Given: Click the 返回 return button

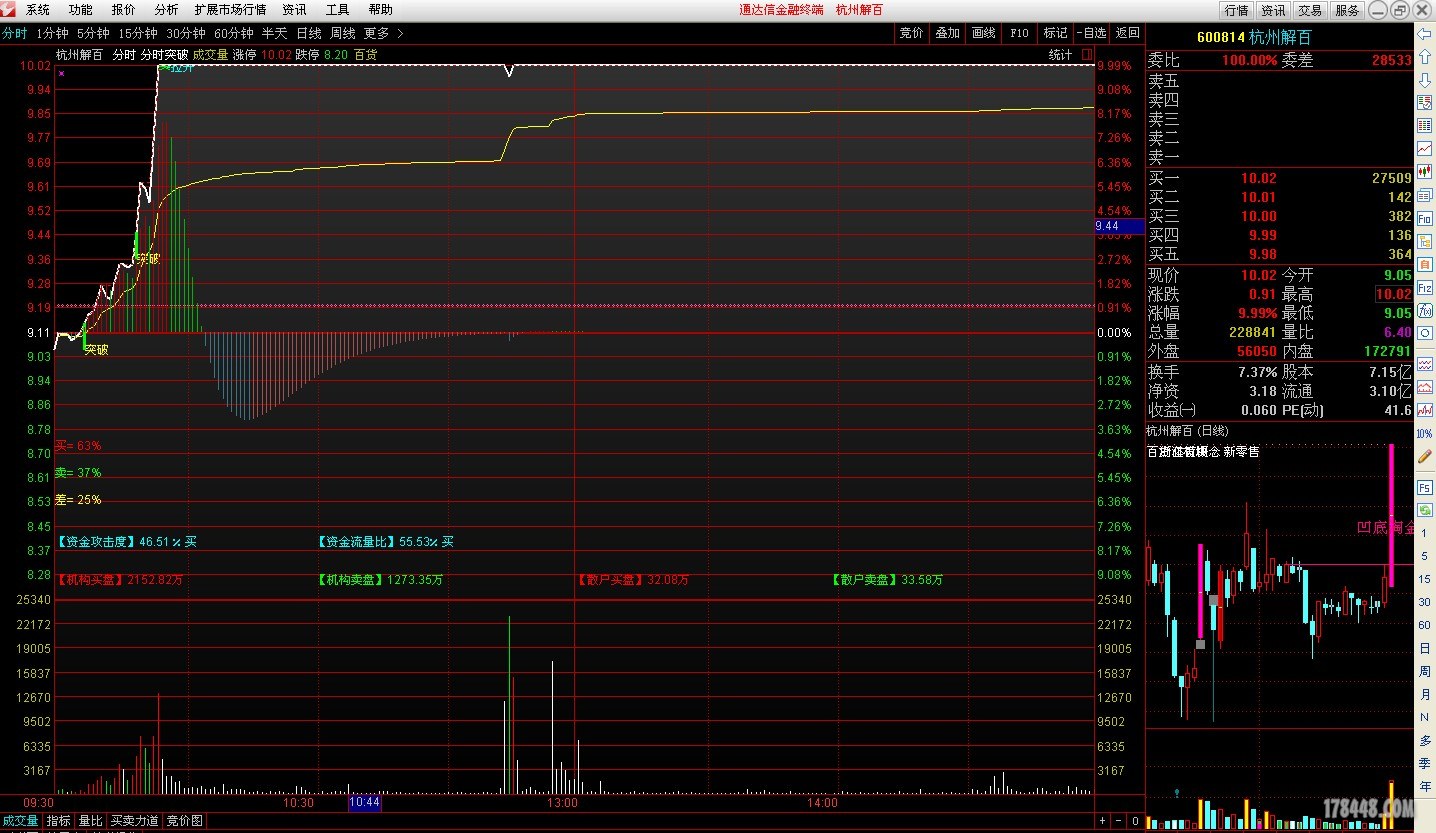Looking at the screenshot, I should [x=1127, y=33].
